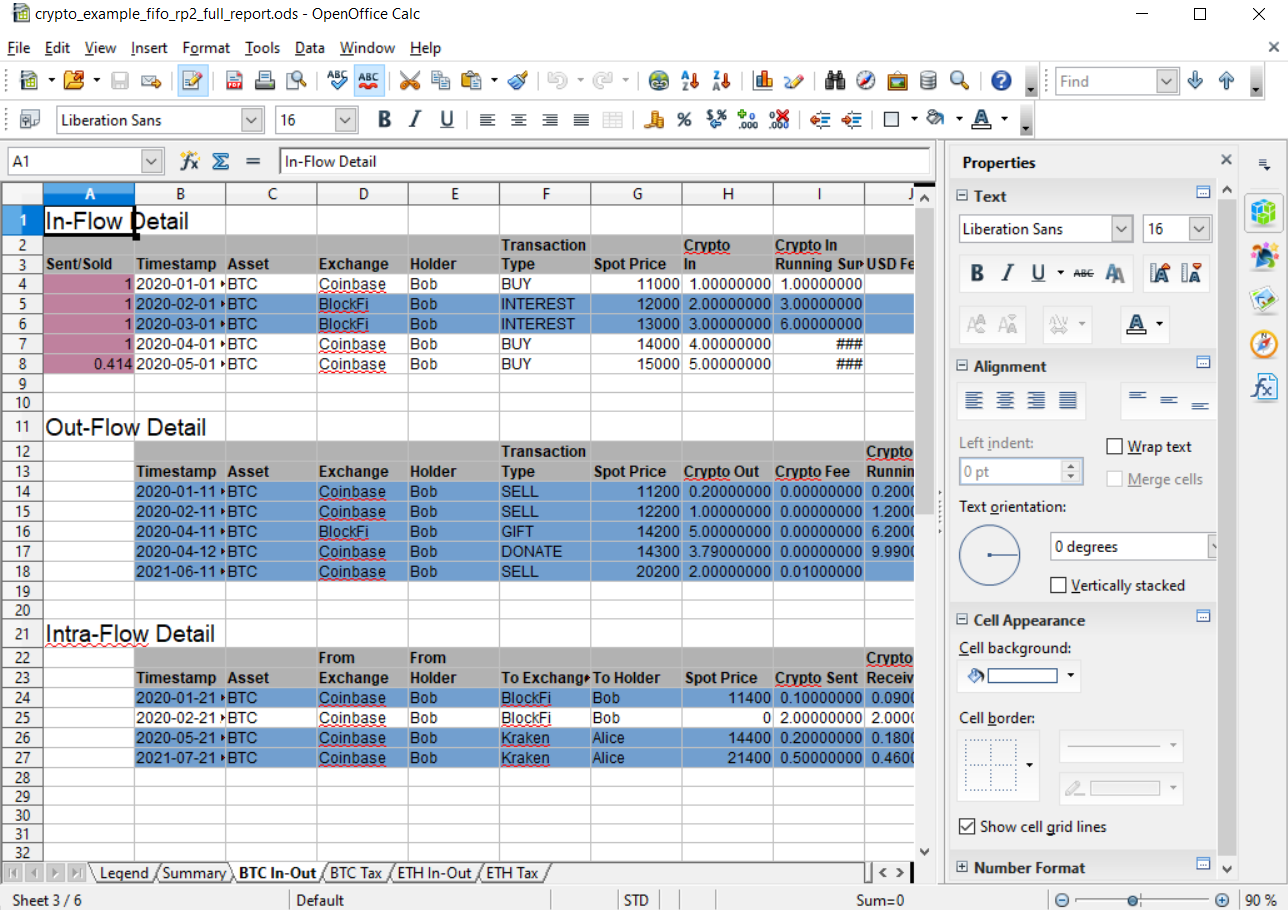1288x910 pixels.
Task: Enable AutoSpellcheck
Action: pos(368,81)
